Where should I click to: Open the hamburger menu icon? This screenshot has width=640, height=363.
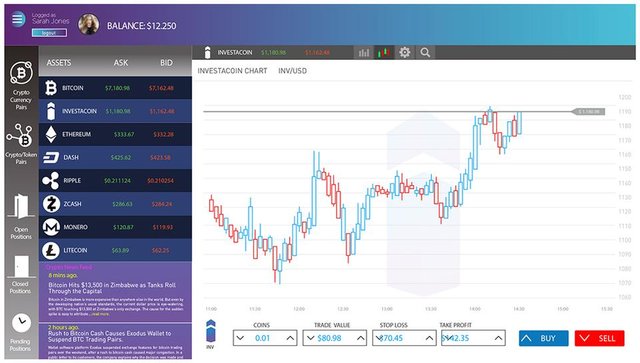[x=18, y=19]
